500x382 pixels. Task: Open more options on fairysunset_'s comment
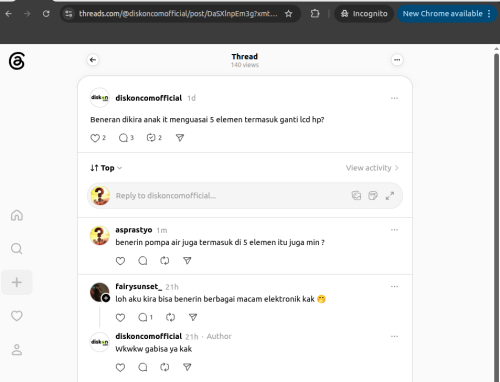coord(394,286)
